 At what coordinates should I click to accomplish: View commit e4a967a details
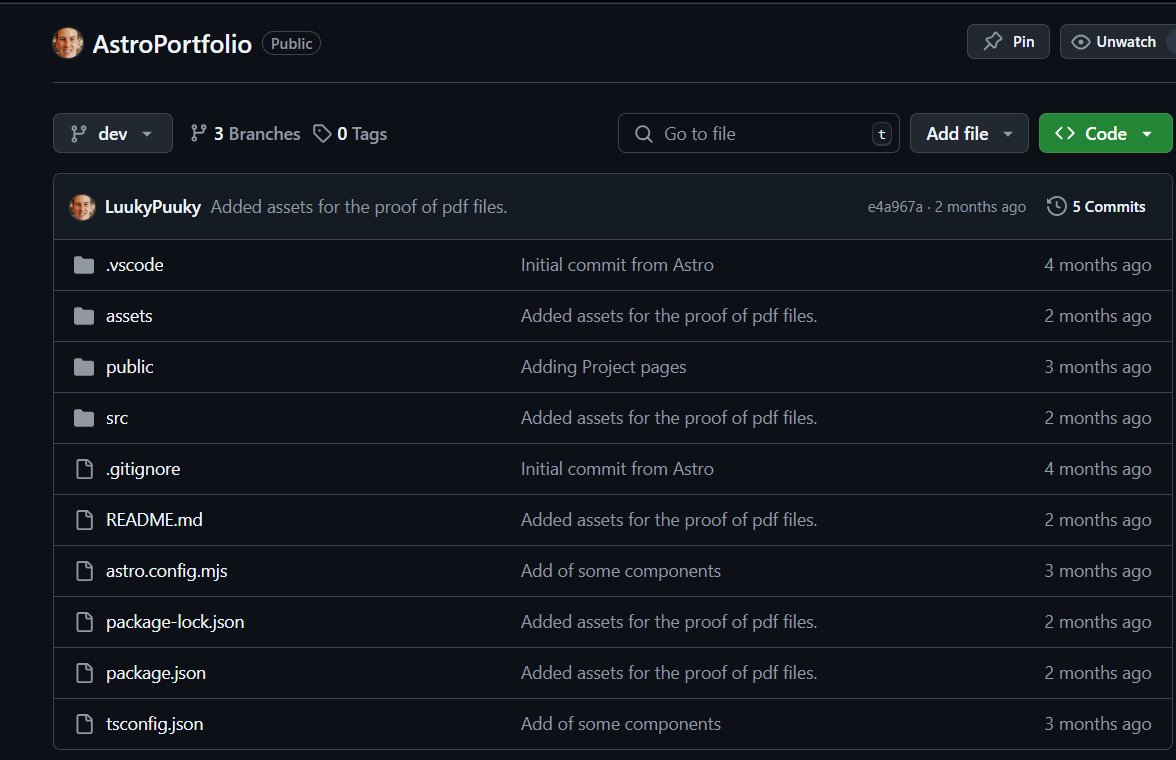coord(895,207)
